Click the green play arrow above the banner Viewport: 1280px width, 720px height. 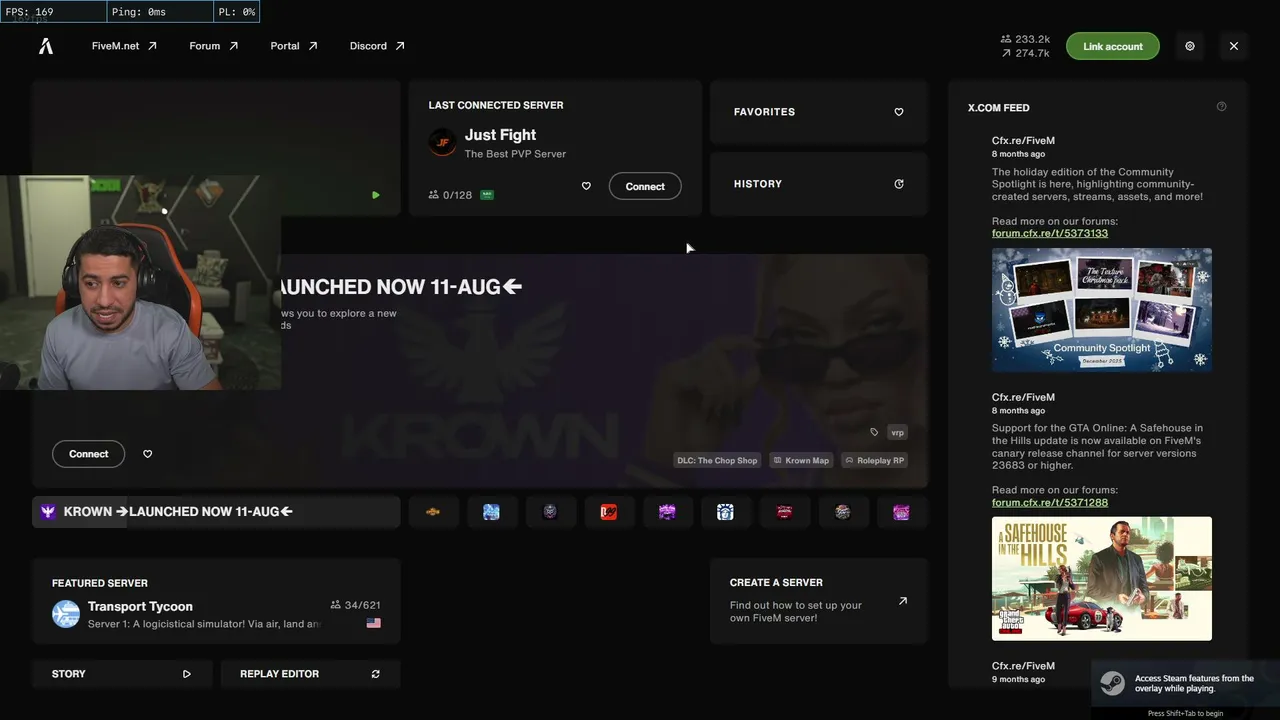[376, 195]
